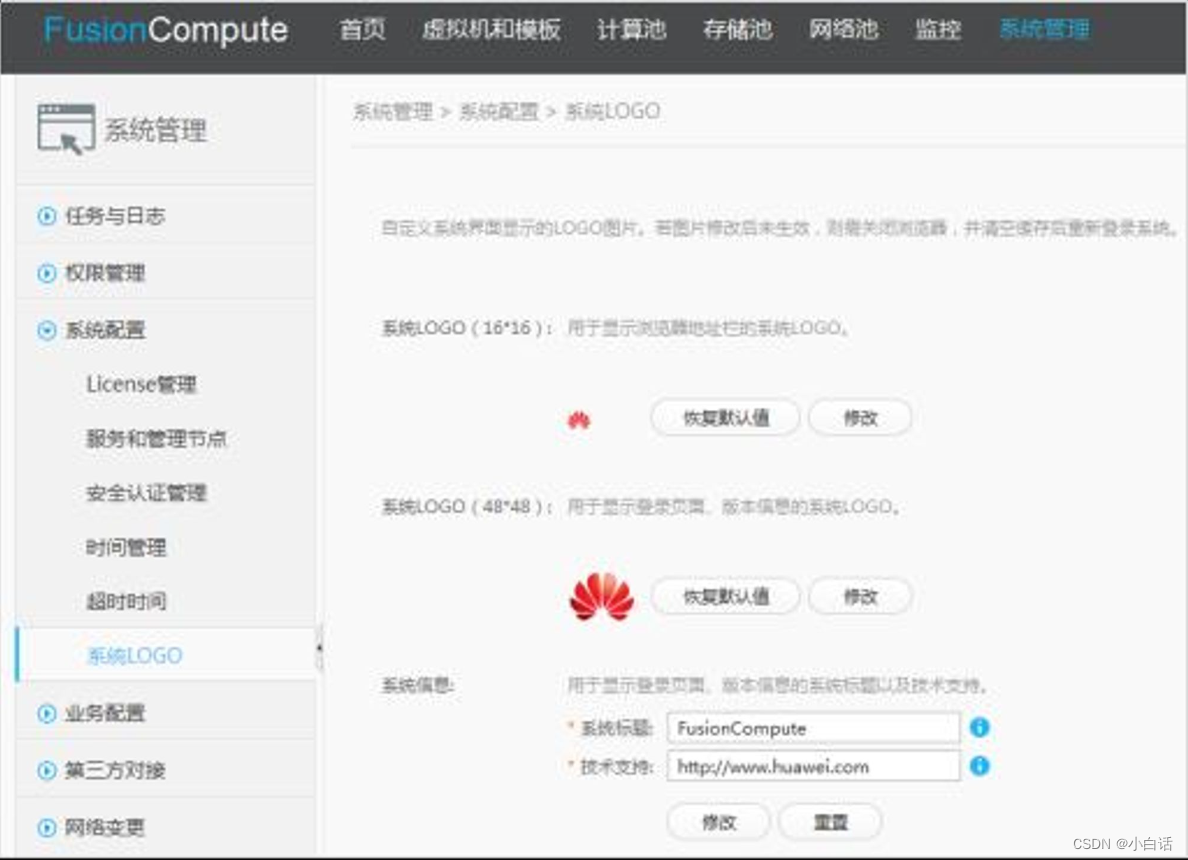The image size is (1188, 860).
Task: Click the large 48*48 Huawei logo
Action: (x=602, y=597)
